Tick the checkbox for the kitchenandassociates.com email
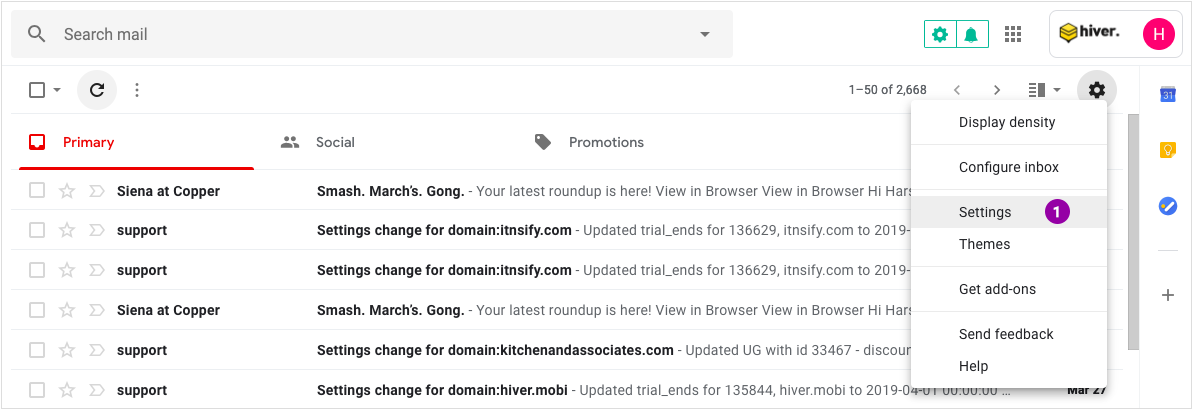This screenshot has width=1192, height=409. [x=36, y=350]
